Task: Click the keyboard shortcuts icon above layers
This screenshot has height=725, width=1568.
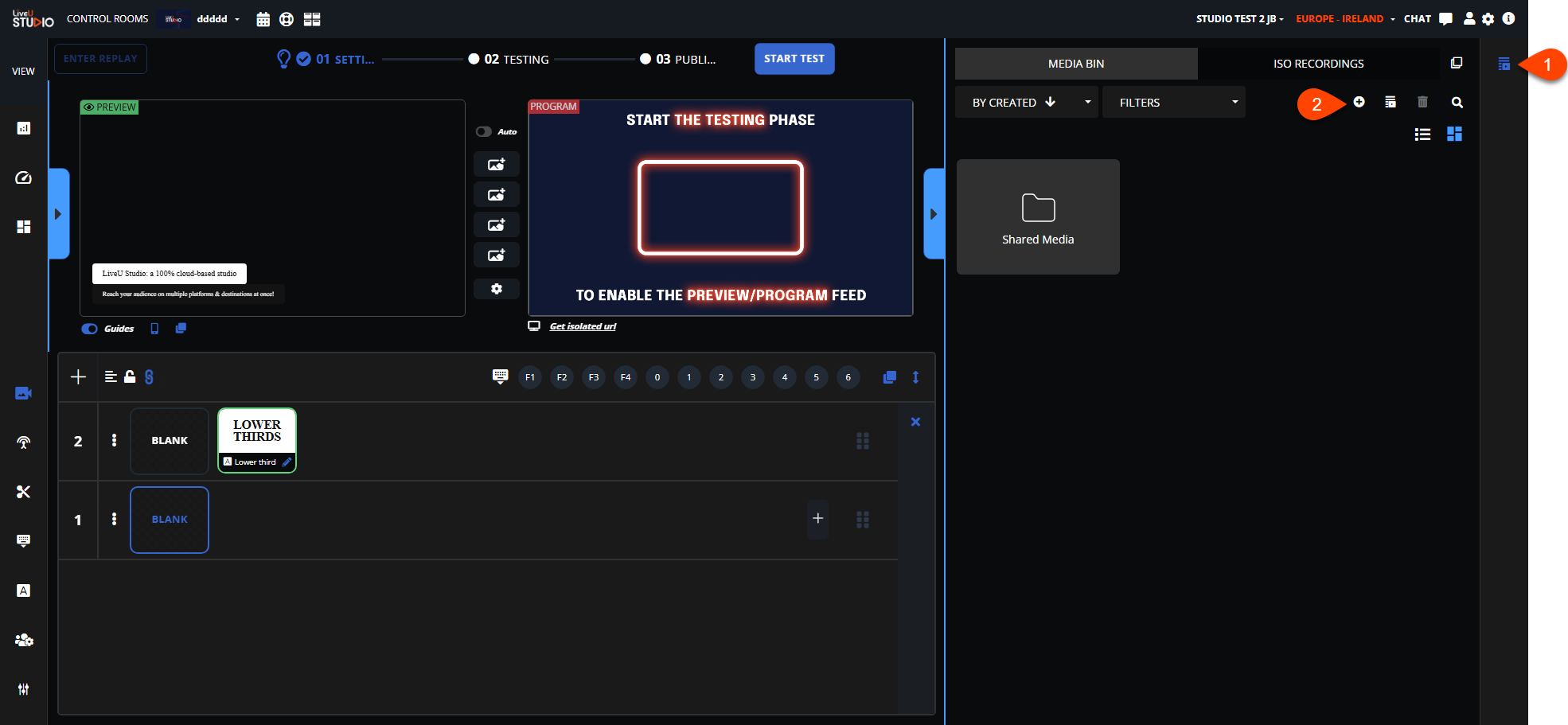Action: [500, 376]
